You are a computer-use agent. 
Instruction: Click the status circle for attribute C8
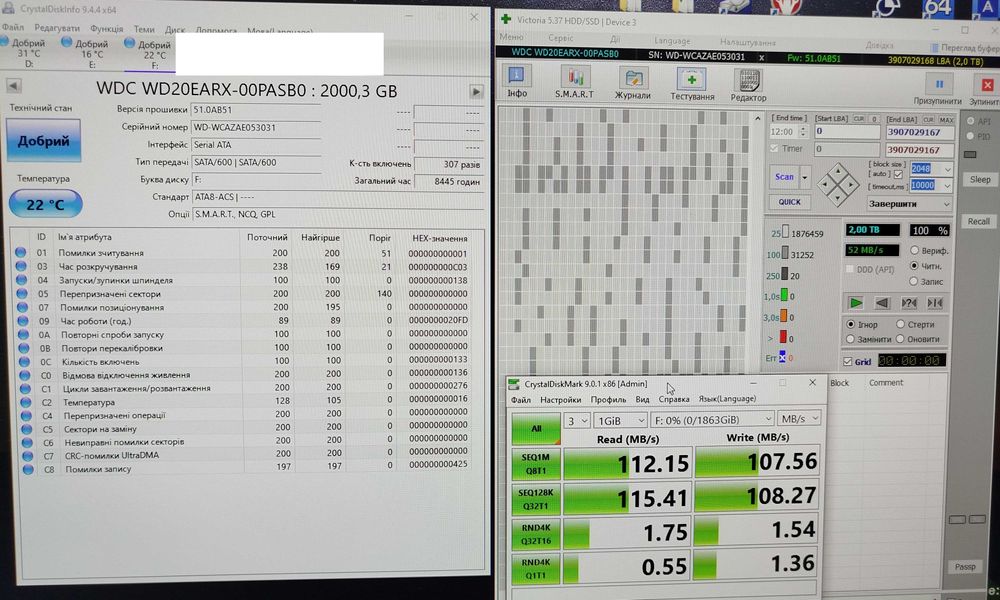pos(28,469)
